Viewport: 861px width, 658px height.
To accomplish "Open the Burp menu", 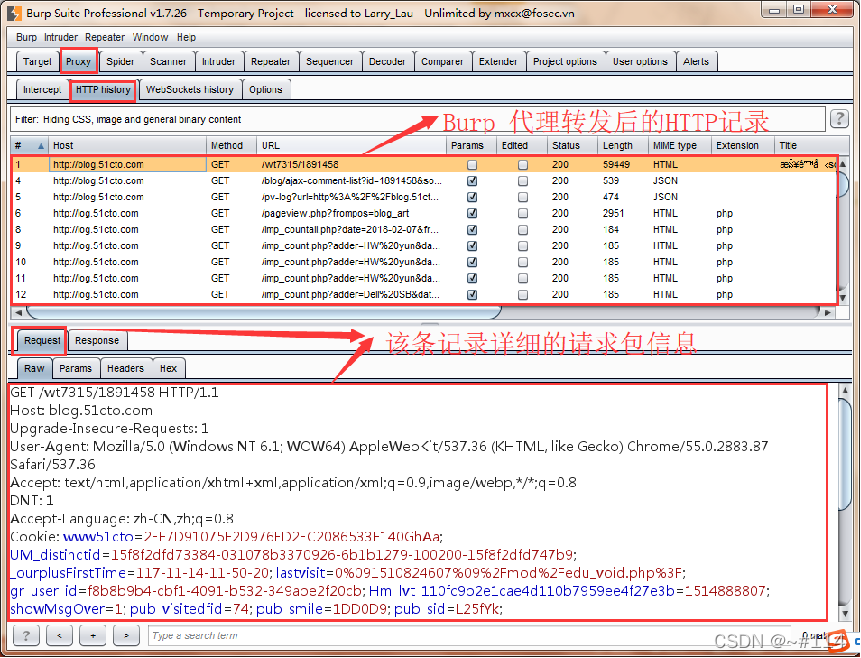I will pos(26,37).
